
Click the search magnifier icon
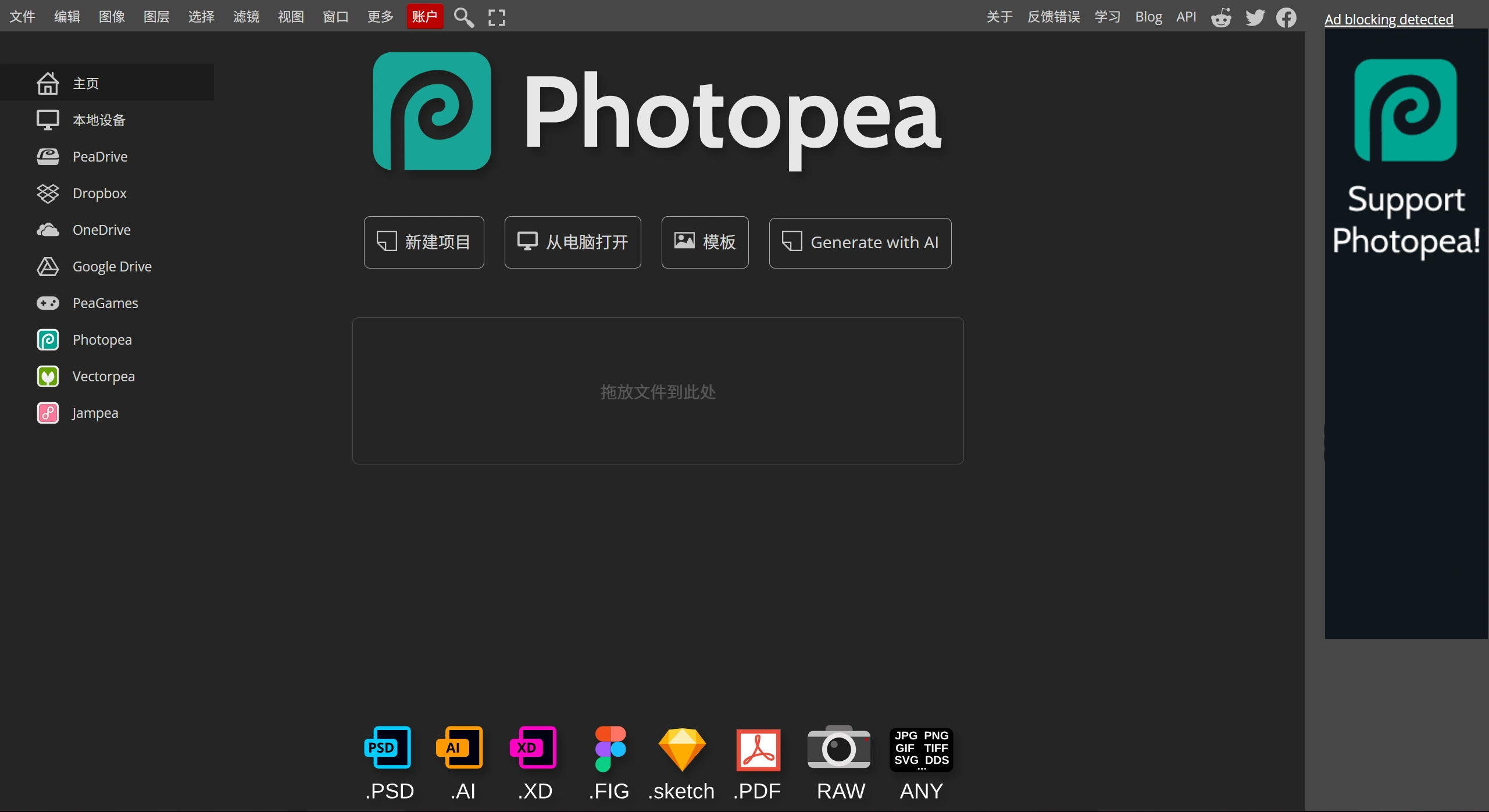[x=463, y=17]
